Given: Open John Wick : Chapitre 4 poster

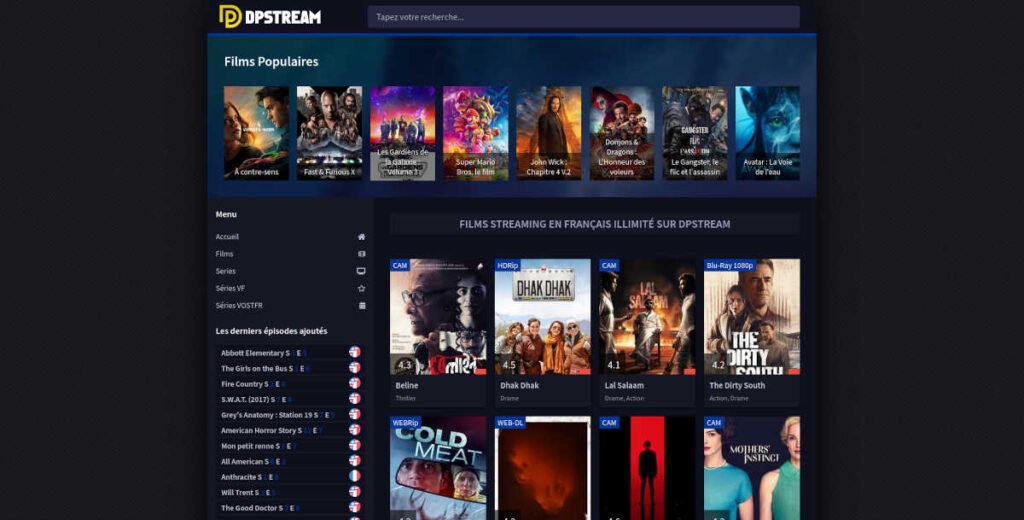Looking at the screenshot, I should click(x=549, y=133).
